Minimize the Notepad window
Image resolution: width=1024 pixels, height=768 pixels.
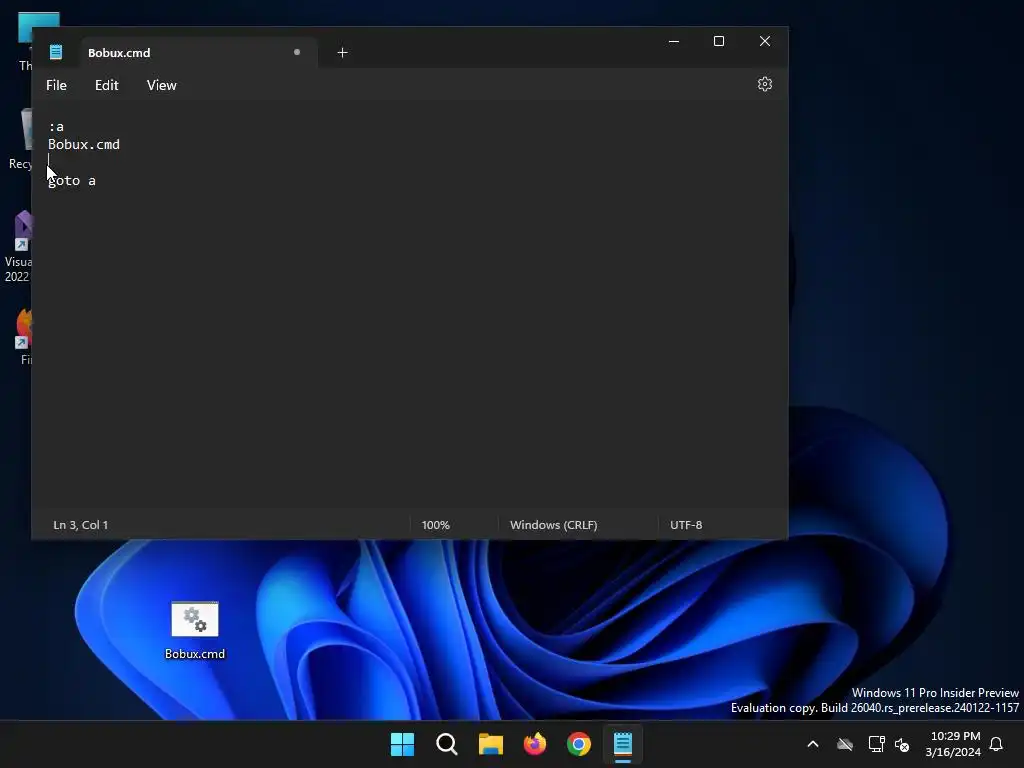[x=674, y=41]
